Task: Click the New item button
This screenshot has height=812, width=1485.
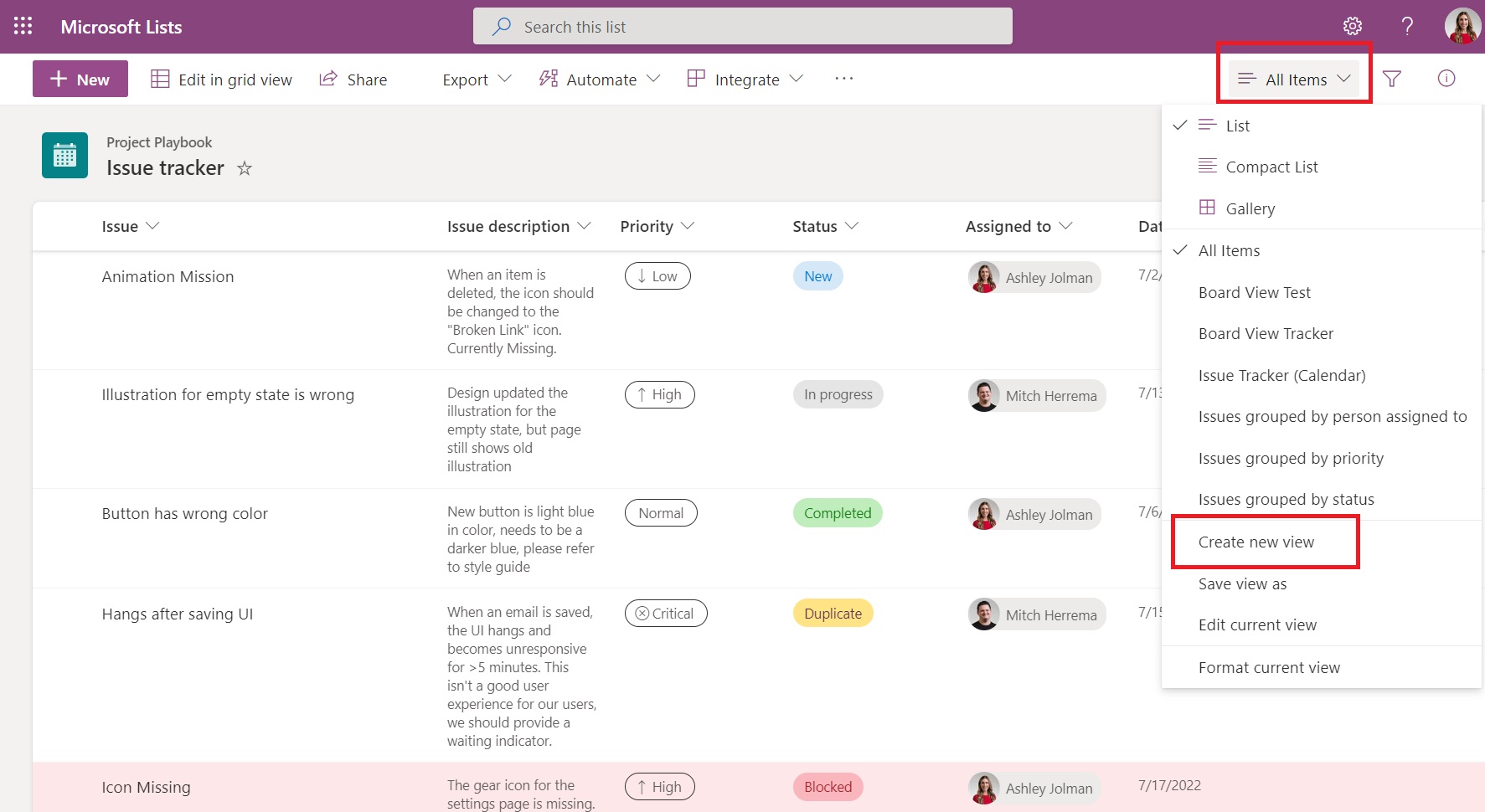Action: 80,79
